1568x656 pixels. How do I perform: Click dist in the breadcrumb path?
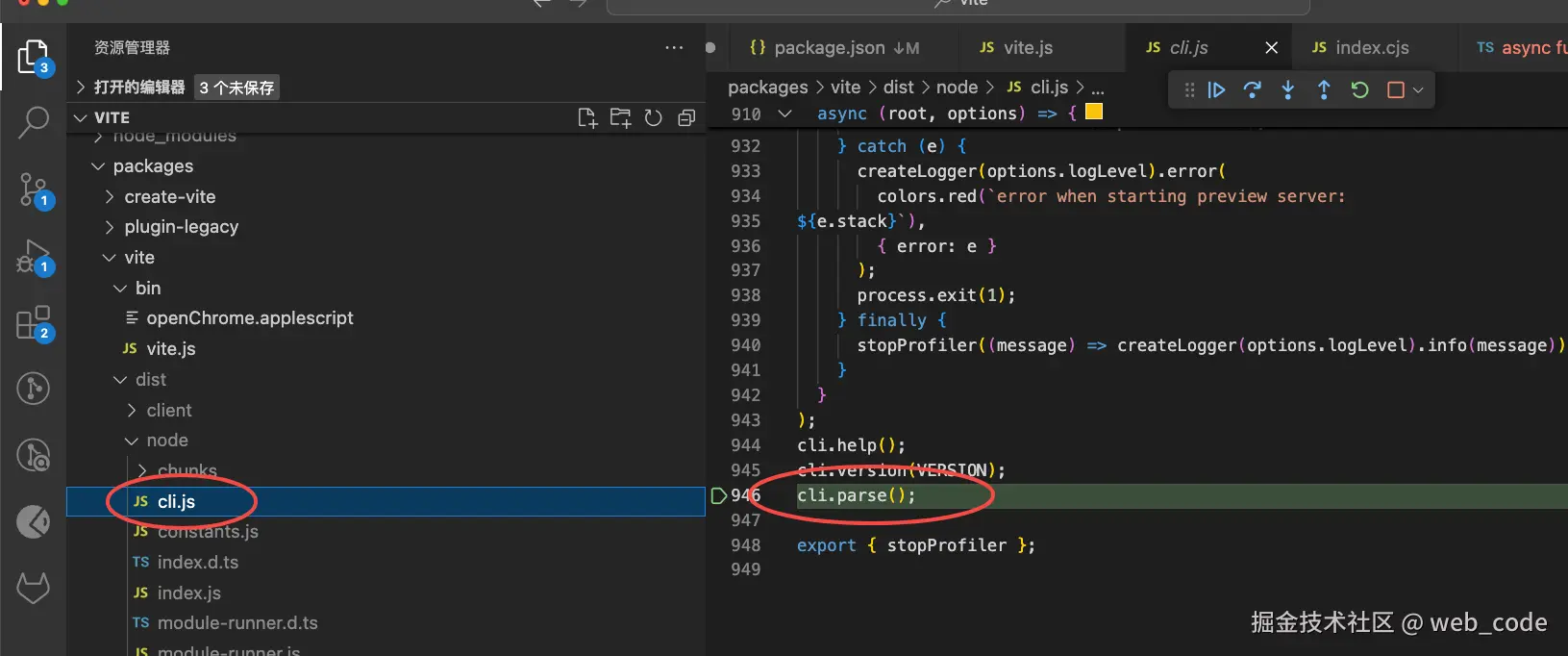click(899, 88)
